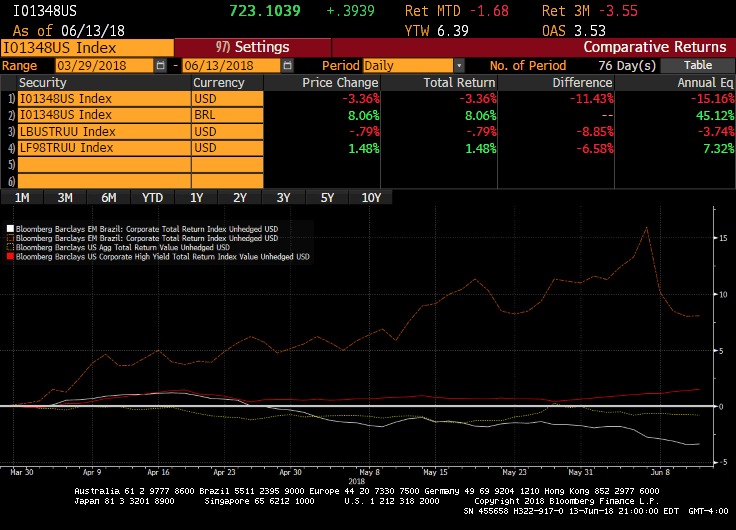The width and height of the screenshot is (736, 530).
Task: Expand the Period Daily dropdown arrow
Action: click(x=460, y=66)
